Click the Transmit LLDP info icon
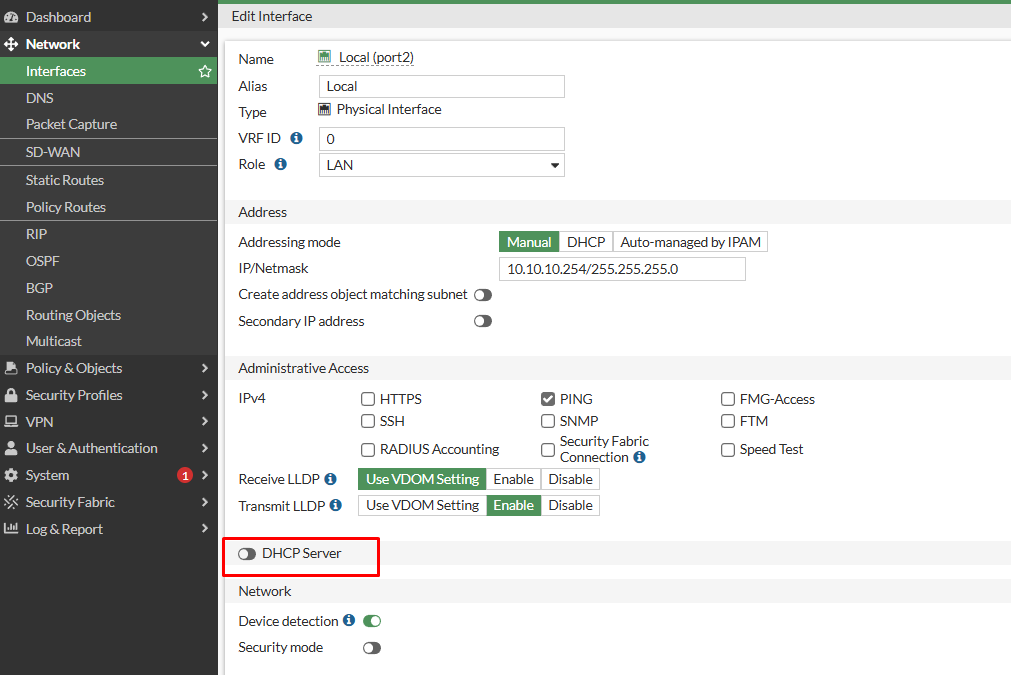 coord(336,505)
